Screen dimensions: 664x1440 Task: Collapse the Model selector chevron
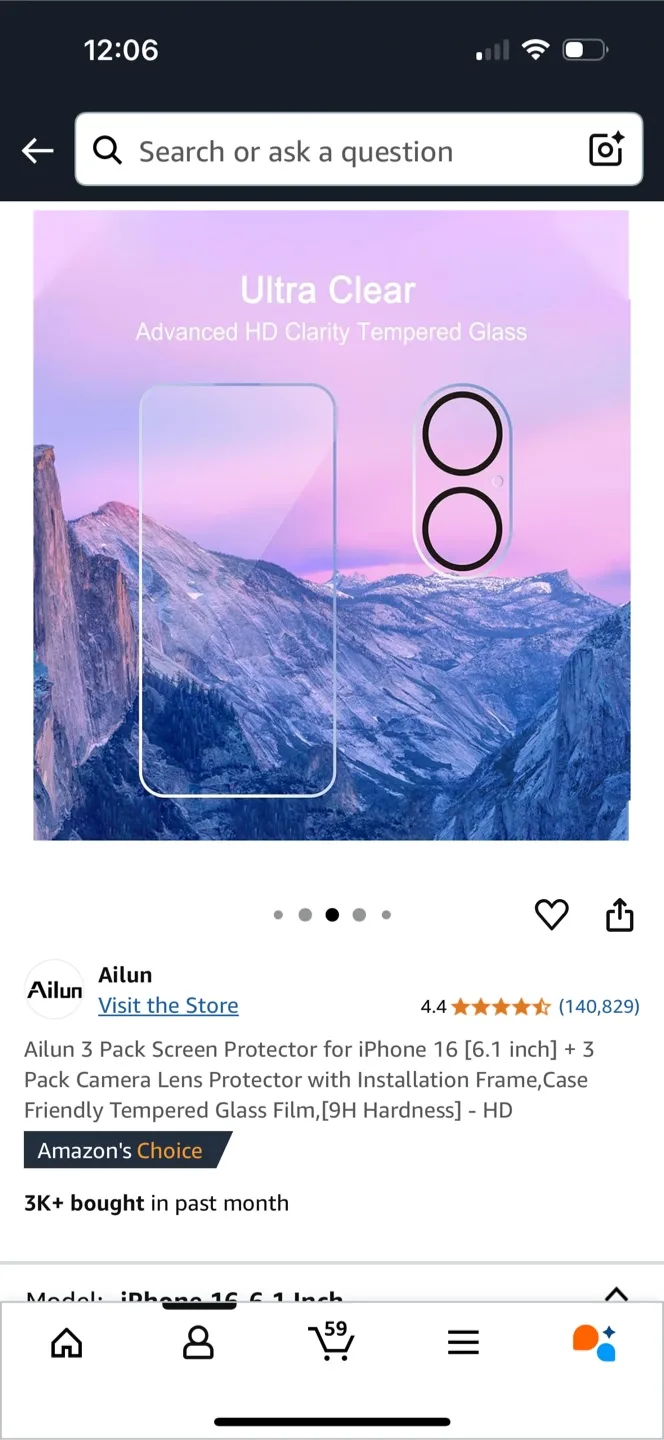coord(617,1293)
